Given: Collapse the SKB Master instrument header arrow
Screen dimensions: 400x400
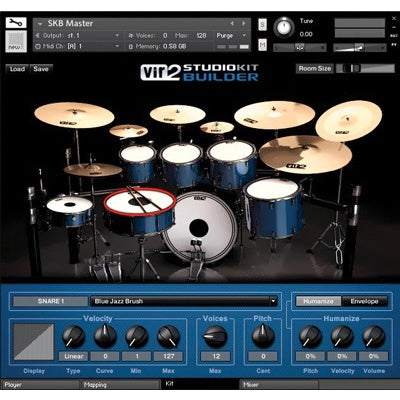Looking at the screenshot, I should [x=40, y=24].
